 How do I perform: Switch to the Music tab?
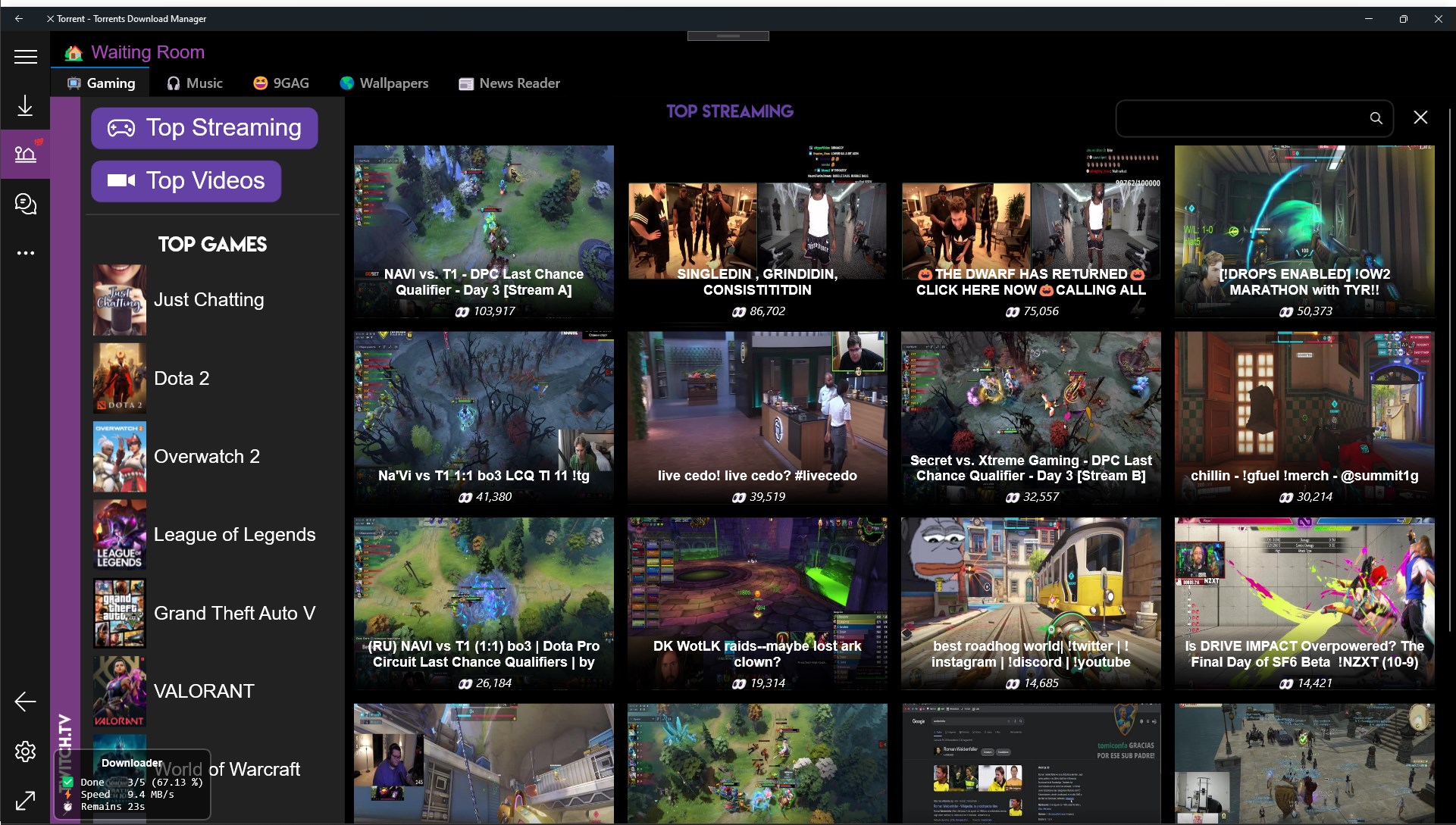pyautogui.click(x=195, y=83)
